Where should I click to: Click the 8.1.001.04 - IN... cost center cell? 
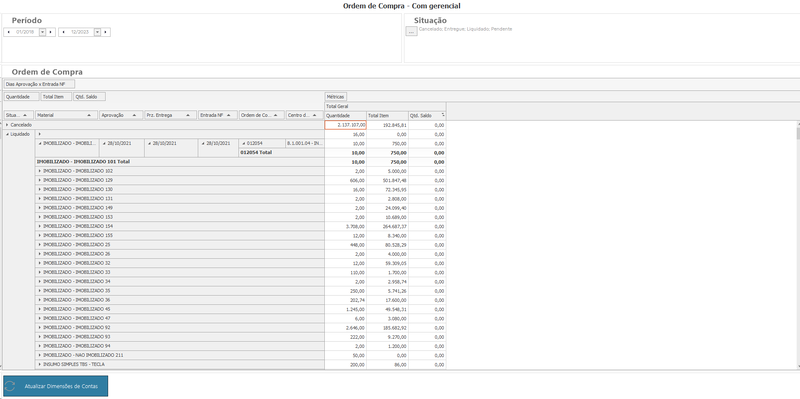tap(305, 143)
